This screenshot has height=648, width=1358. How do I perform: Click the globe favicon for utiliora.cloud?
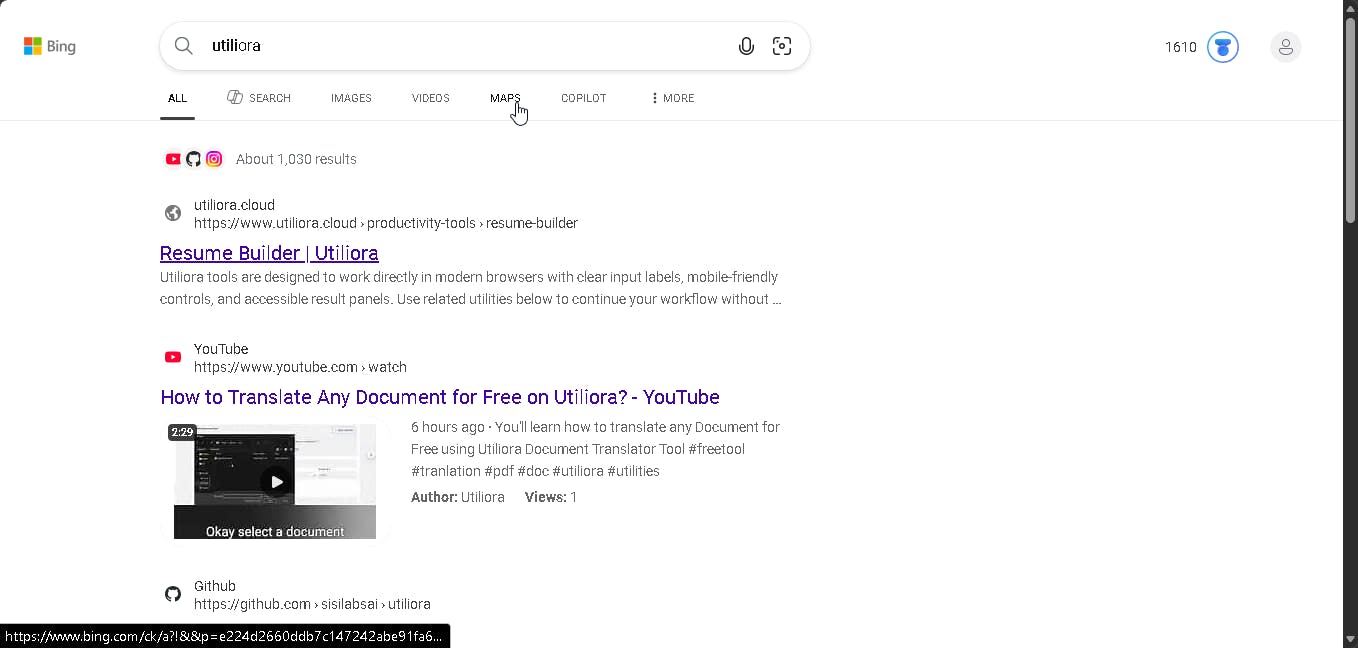pyautogui.click(x=173, y=213)
